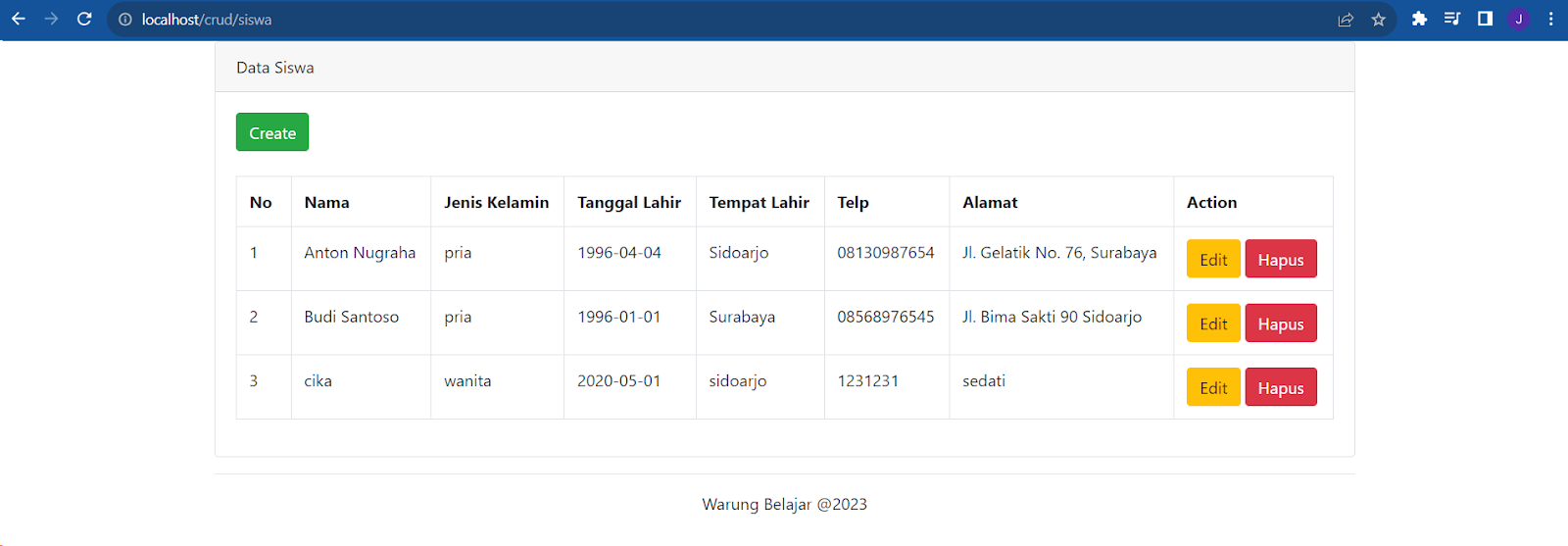Edit the Anton Nugraha row

(x=1213, y=259)
